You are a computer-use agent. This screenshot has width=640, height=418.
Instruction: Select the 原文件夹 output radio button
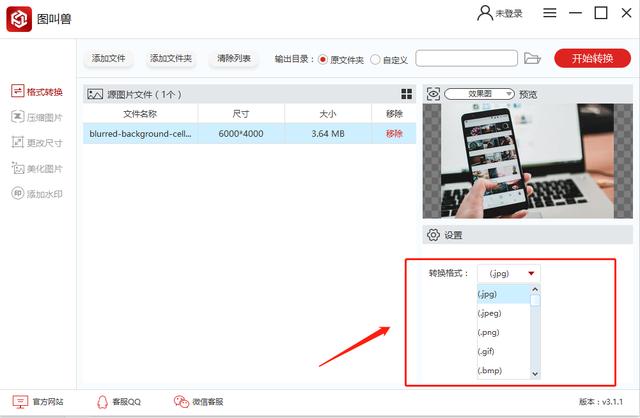click(x=322, y=59)
